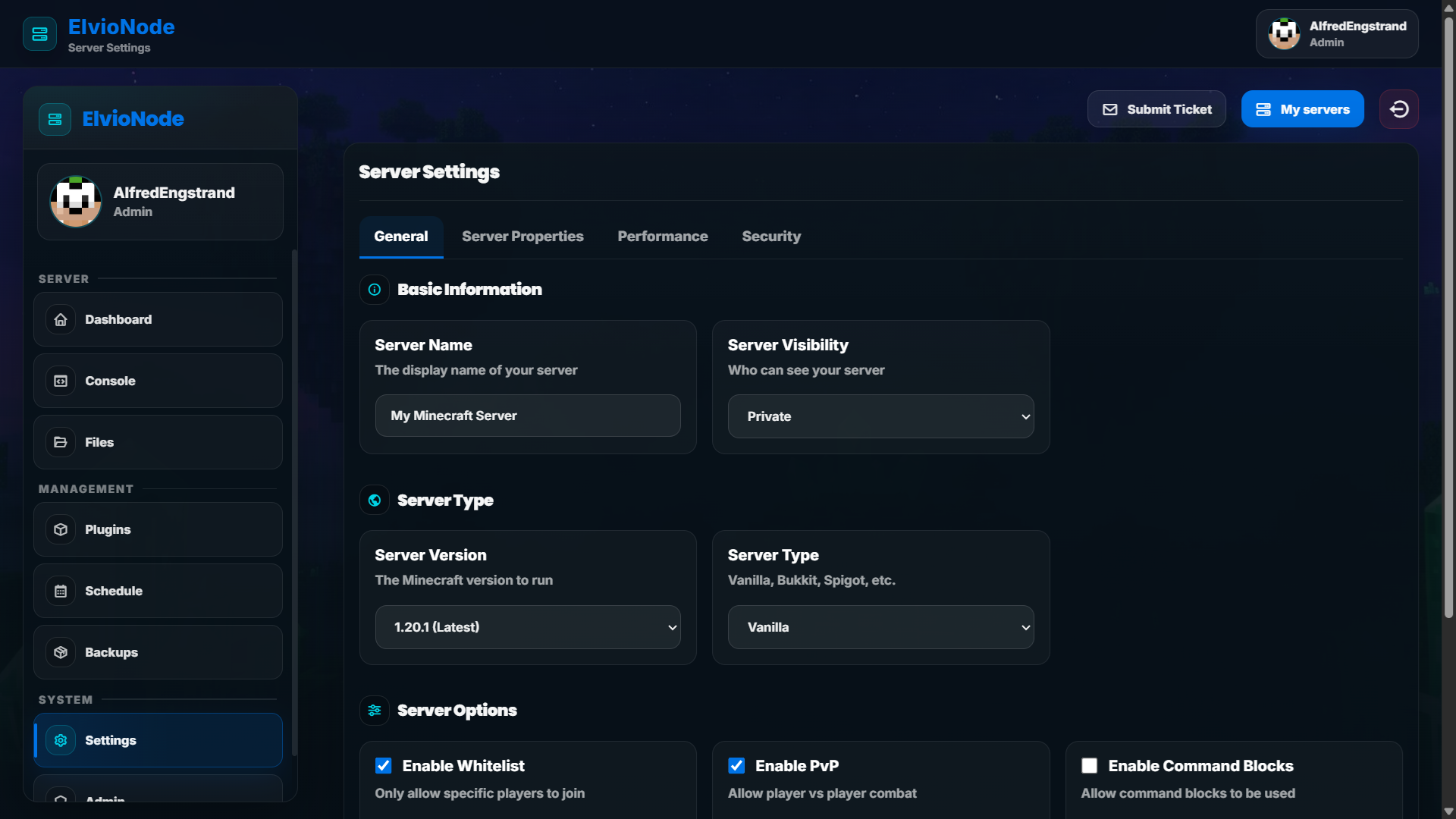Image resolution: width=1456 pixels, height=819 pixels.
Task: Click the 'Enable Command Blocks' label text
Action: point(1200,766)
